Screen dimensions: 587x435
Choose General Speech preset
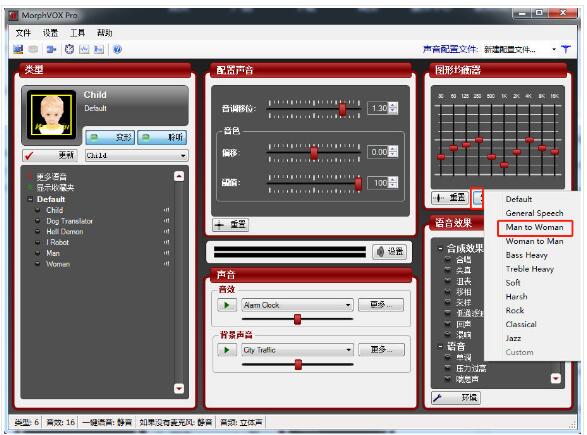pos(535,213)
